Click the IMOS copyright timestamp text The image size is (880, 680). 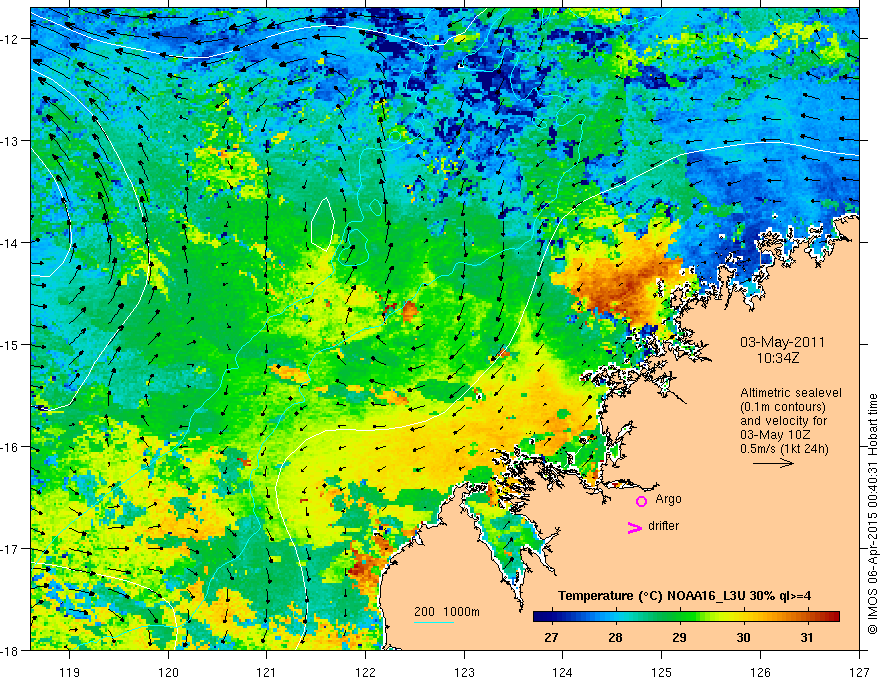click(x=872, y=514)
